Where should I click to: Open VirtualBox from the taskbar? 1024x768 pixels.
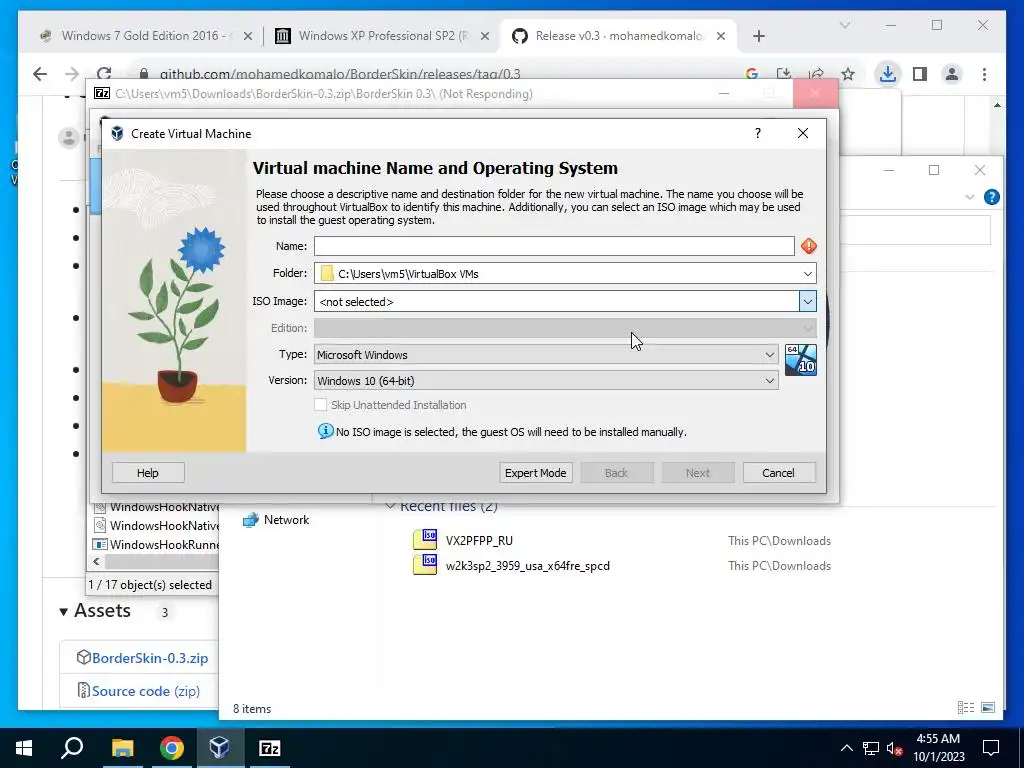coord(220,748)
